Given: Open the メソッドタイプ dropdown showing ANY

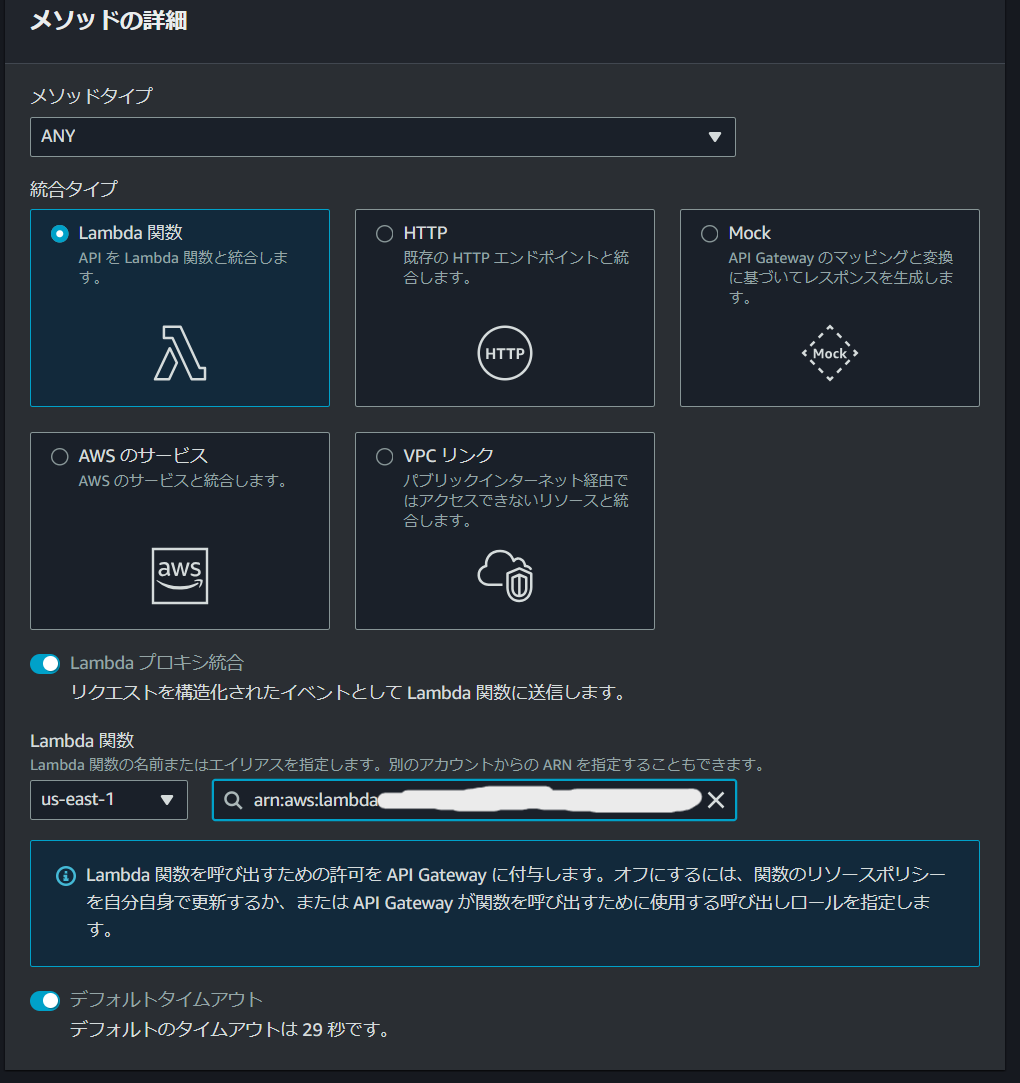Looking at the screenshot, I should [x=383, y=137].
